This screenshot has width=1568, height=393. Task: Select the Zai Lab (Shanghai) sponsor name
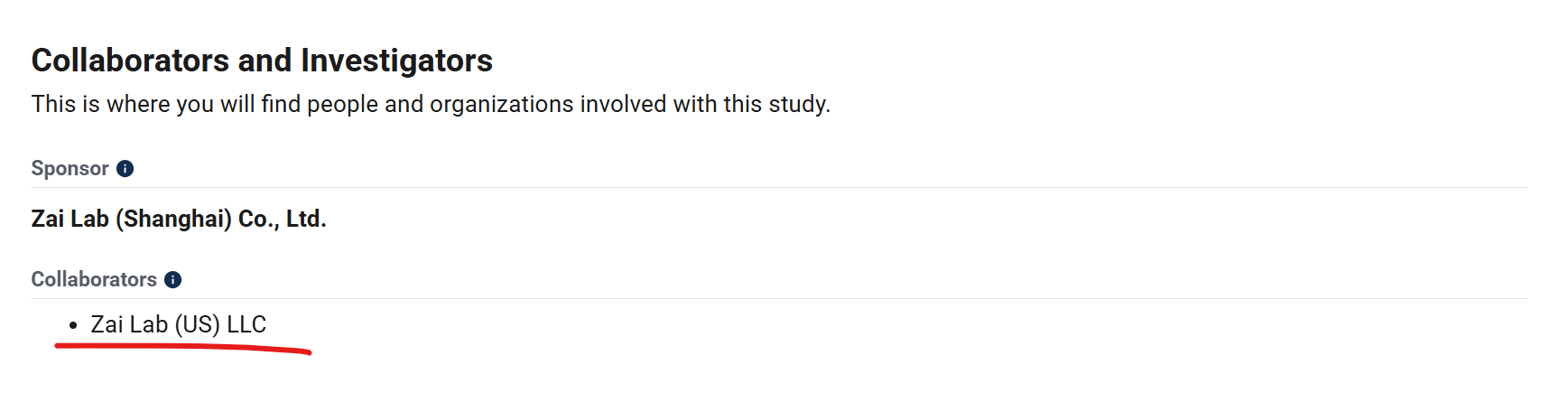pyautogui.click(x=179, y=219)
